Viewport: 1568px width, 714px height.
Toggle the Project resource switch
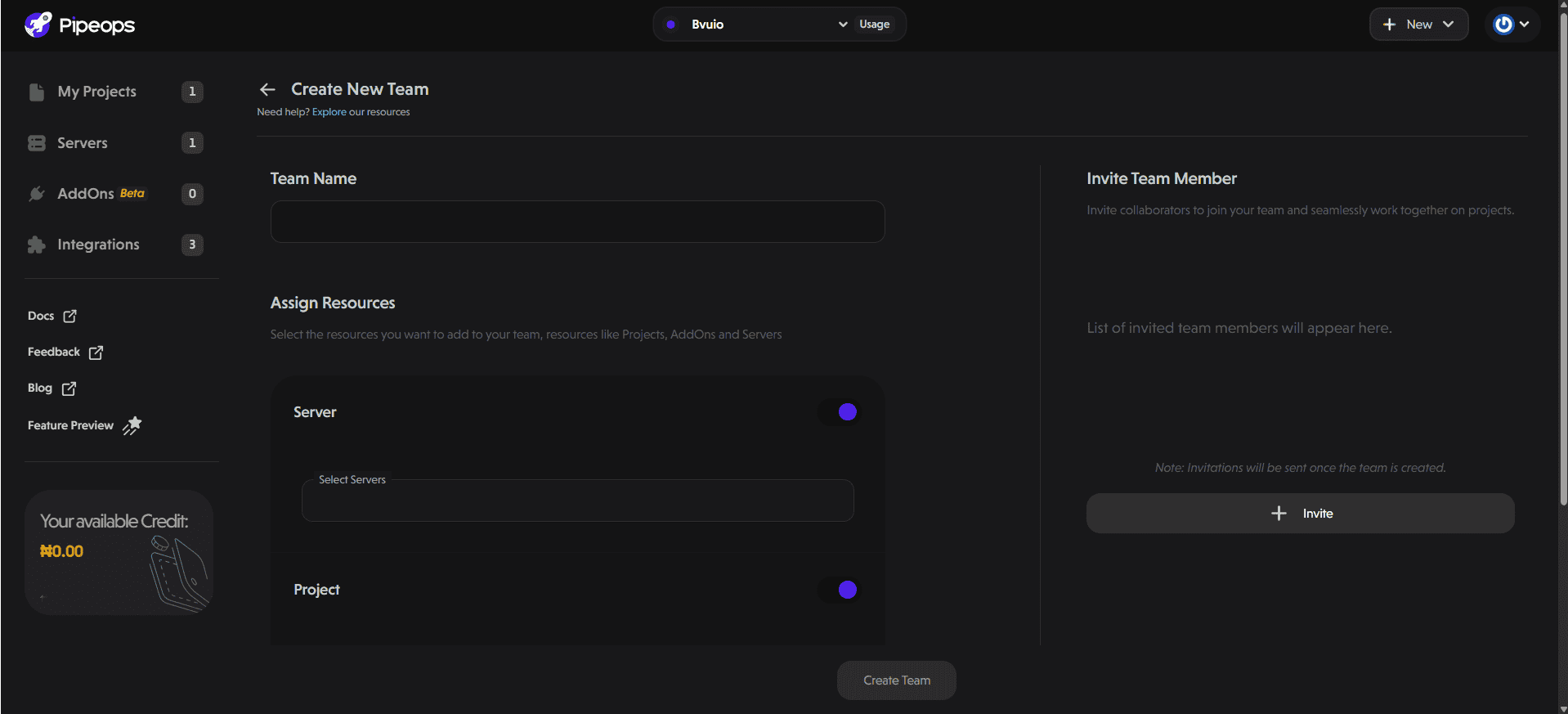tap(838, 590)
